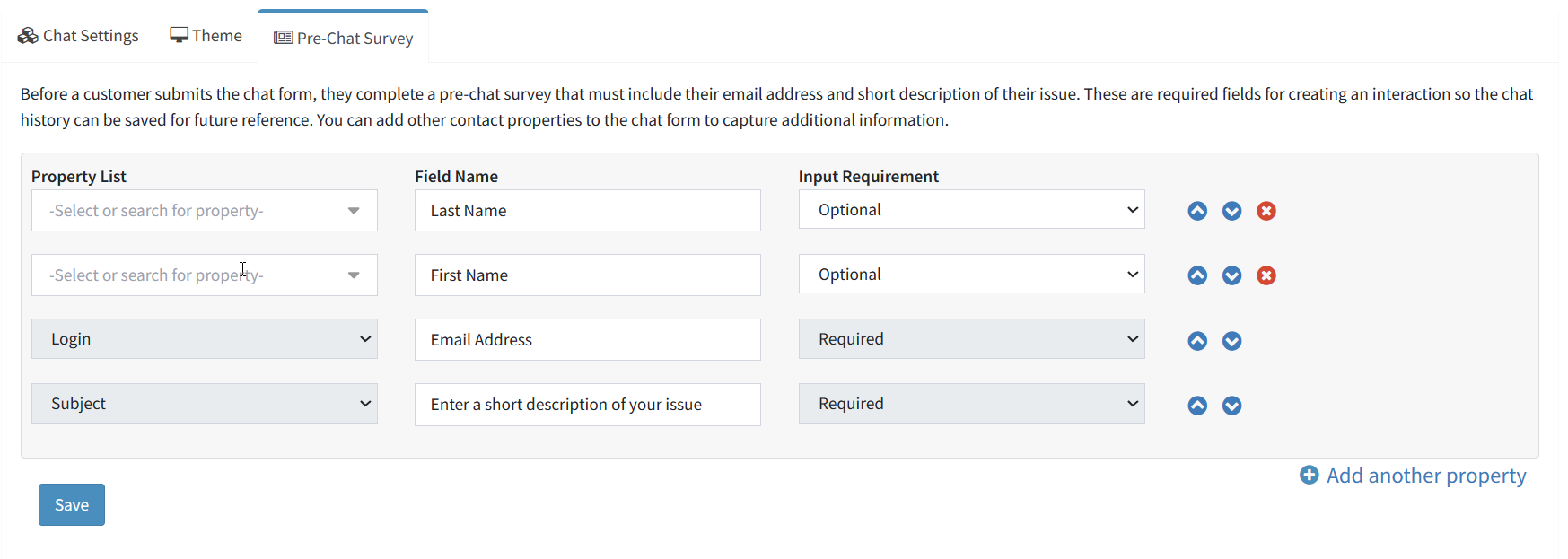
Task: Click the Save button
Action: pyautogui.click(x=72, y=504)
